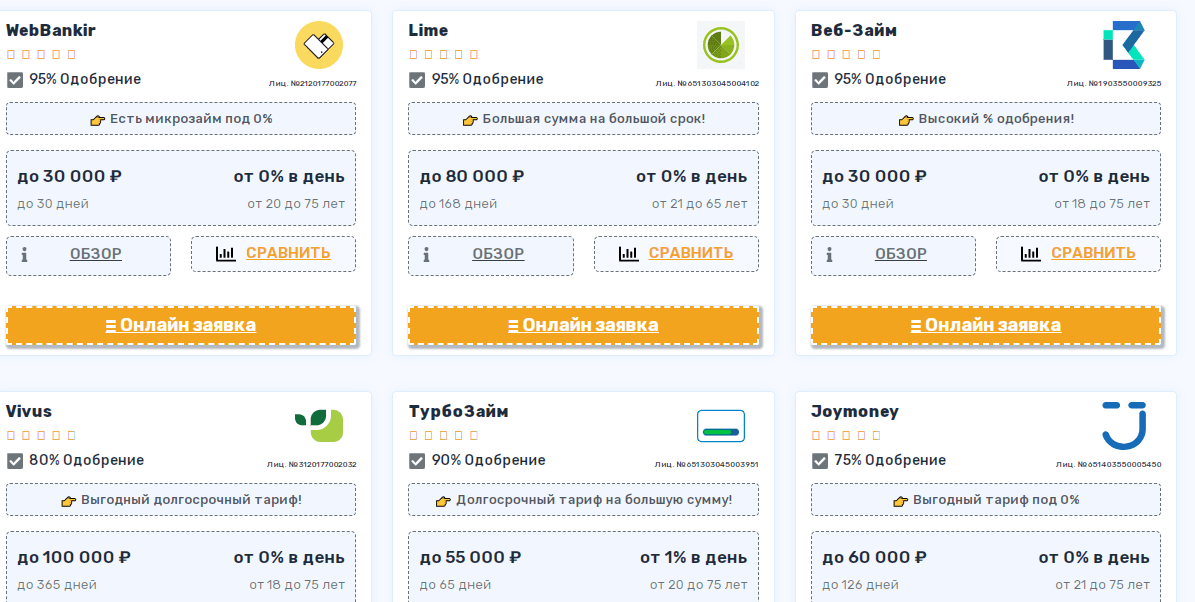Toggle the WebBankir 95% Одобрение checkbox
Viewport: 1195px width, 602px height.
point(15,80)
